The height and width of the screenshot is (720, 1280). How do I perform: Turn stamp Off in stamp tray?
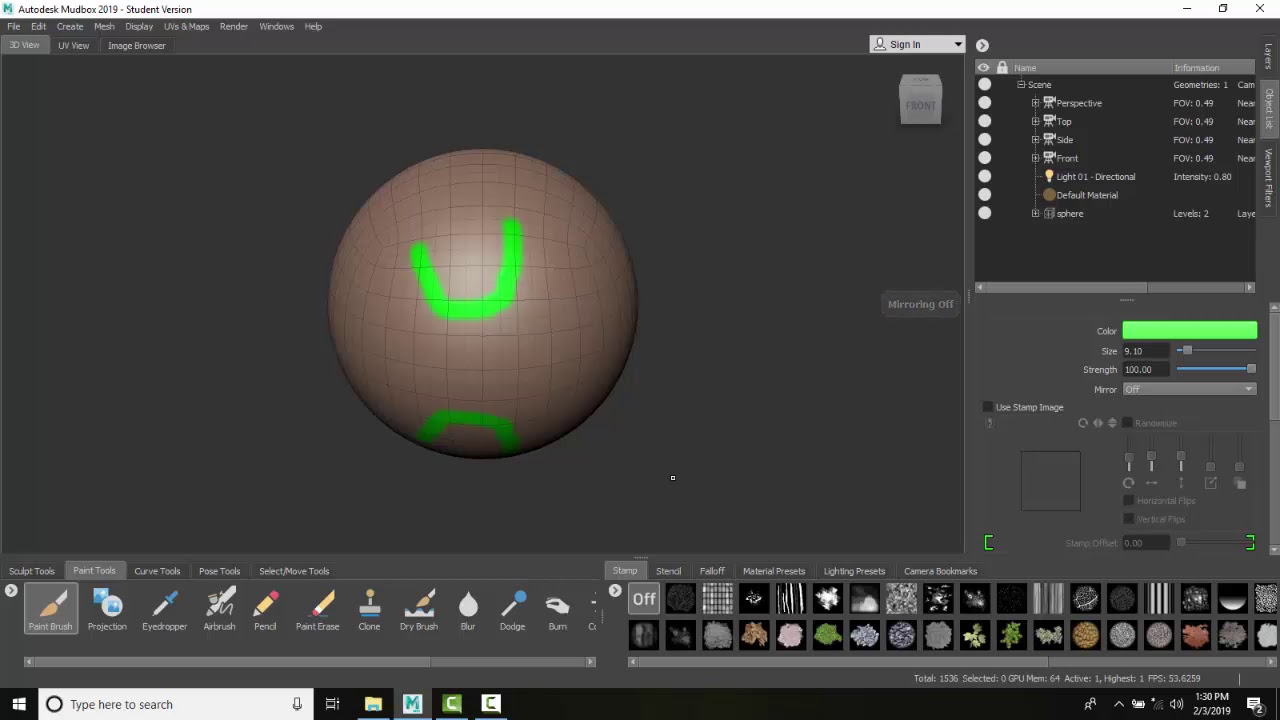click(x=644, y=599)
